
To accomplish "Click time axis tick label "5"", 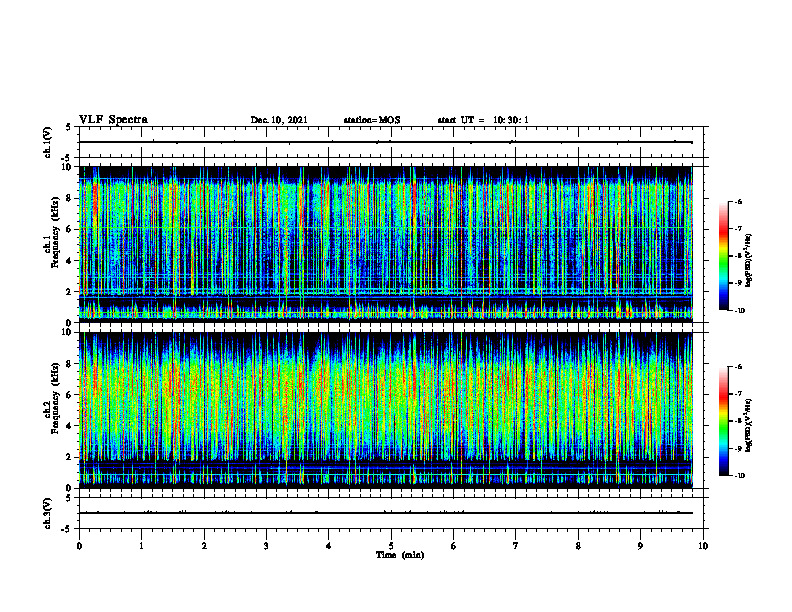I will (x=391, y=546).
